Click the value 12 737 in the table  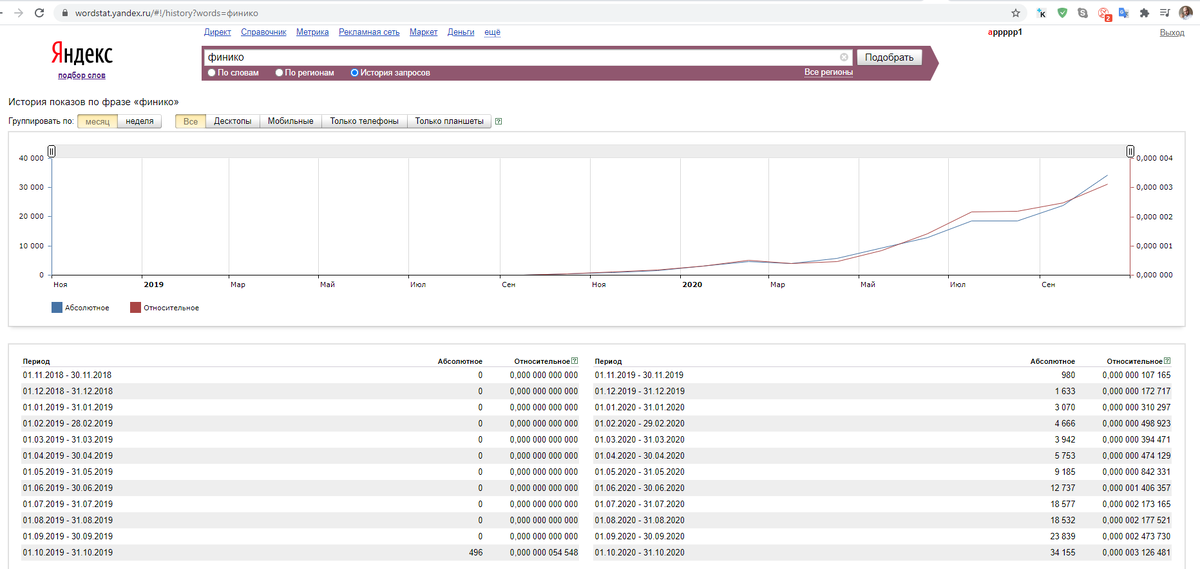pyautogui.click(x=1058, y=488)
